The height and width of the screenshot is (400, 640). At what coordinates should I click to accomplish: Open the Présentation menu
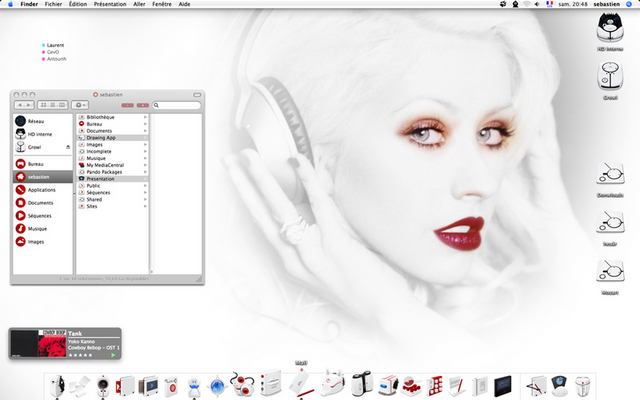(110, 4)
